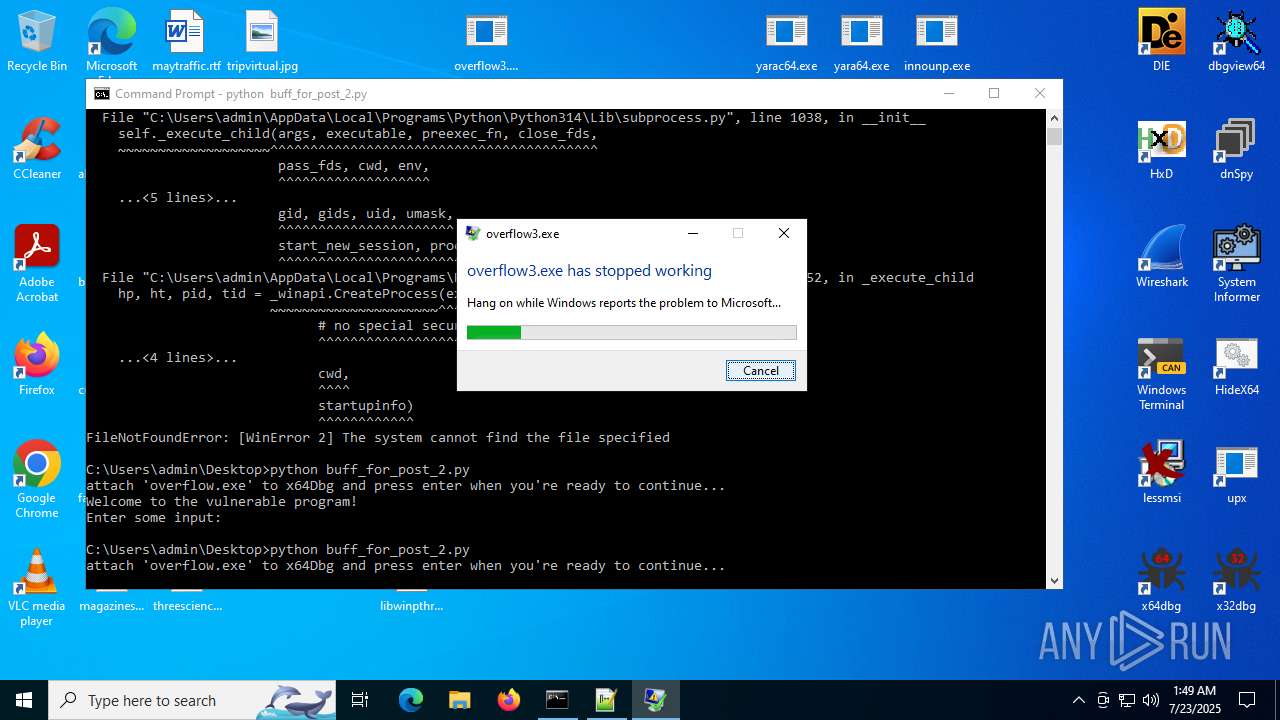Select the yara64.exe desktop icon
1280x720 pixels.
point(861,41)
